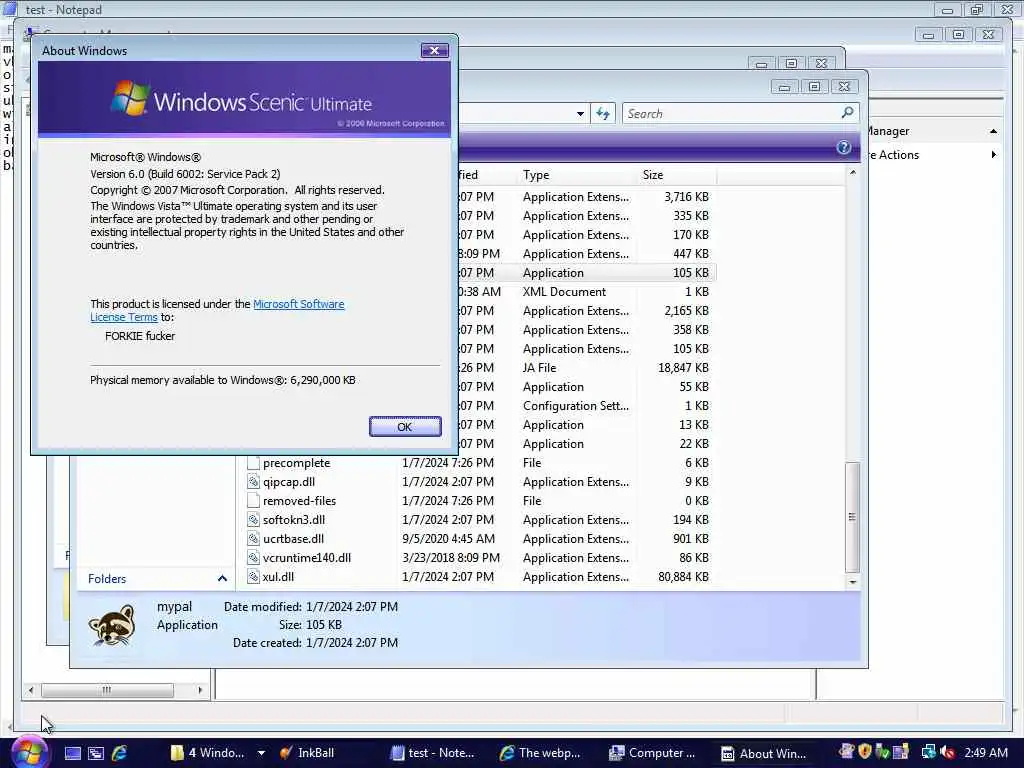Click the removed-files file icon

click(253, 501)
